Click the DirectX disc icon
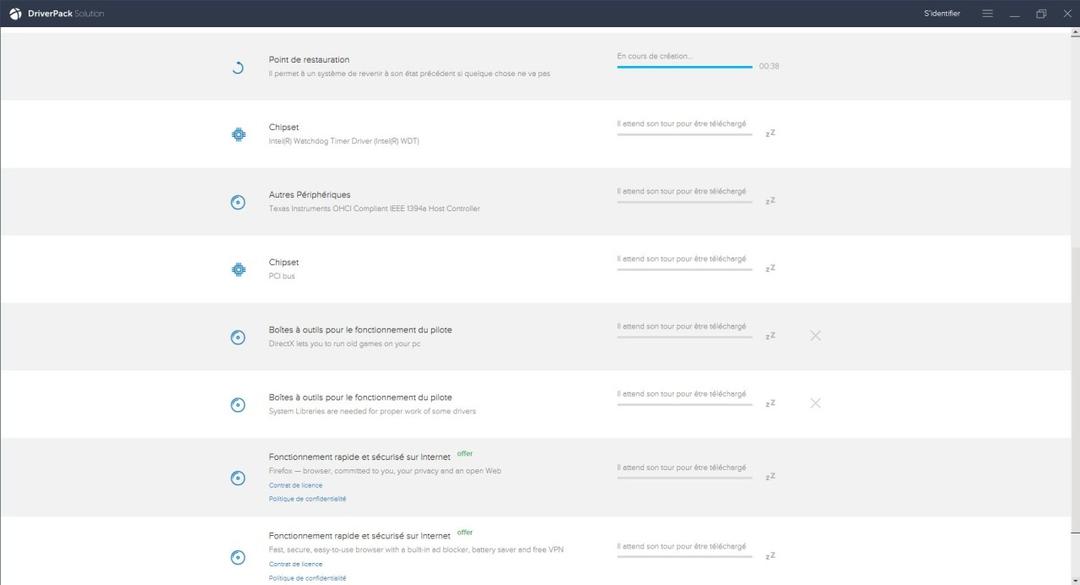The image size is (1080, 585). [x=238, y=337]
